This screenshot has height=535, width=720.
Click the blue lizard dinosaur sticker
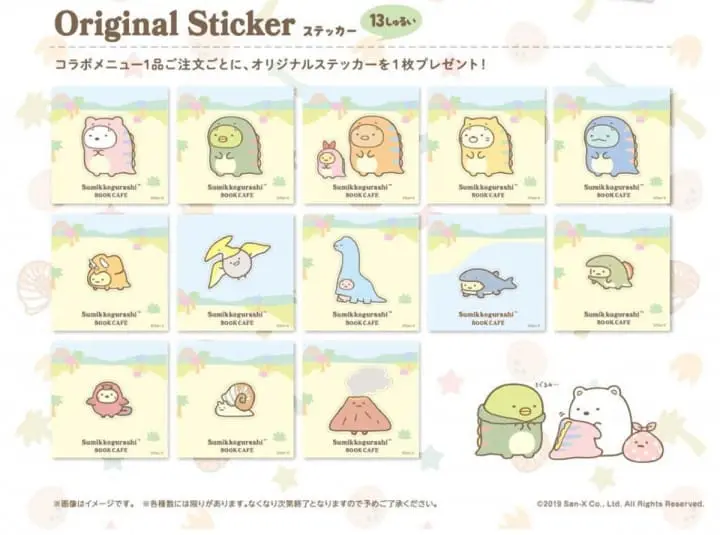[613, 146]
